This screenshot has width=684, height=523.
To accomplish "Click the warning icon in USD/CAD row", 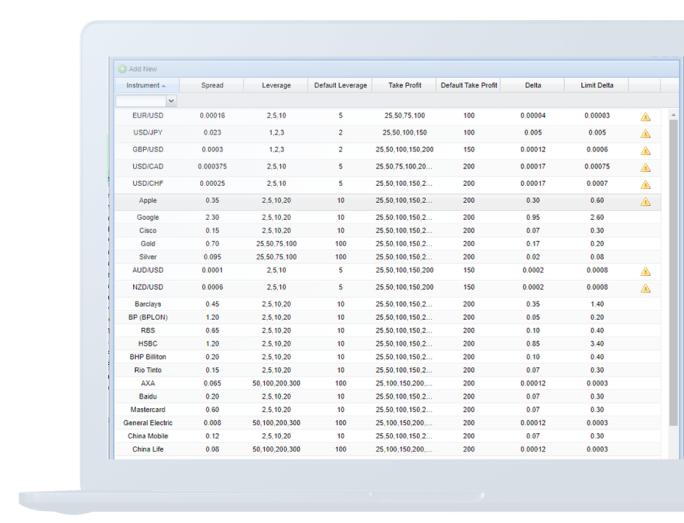I will pyautogui.click(x=646, y=167).
